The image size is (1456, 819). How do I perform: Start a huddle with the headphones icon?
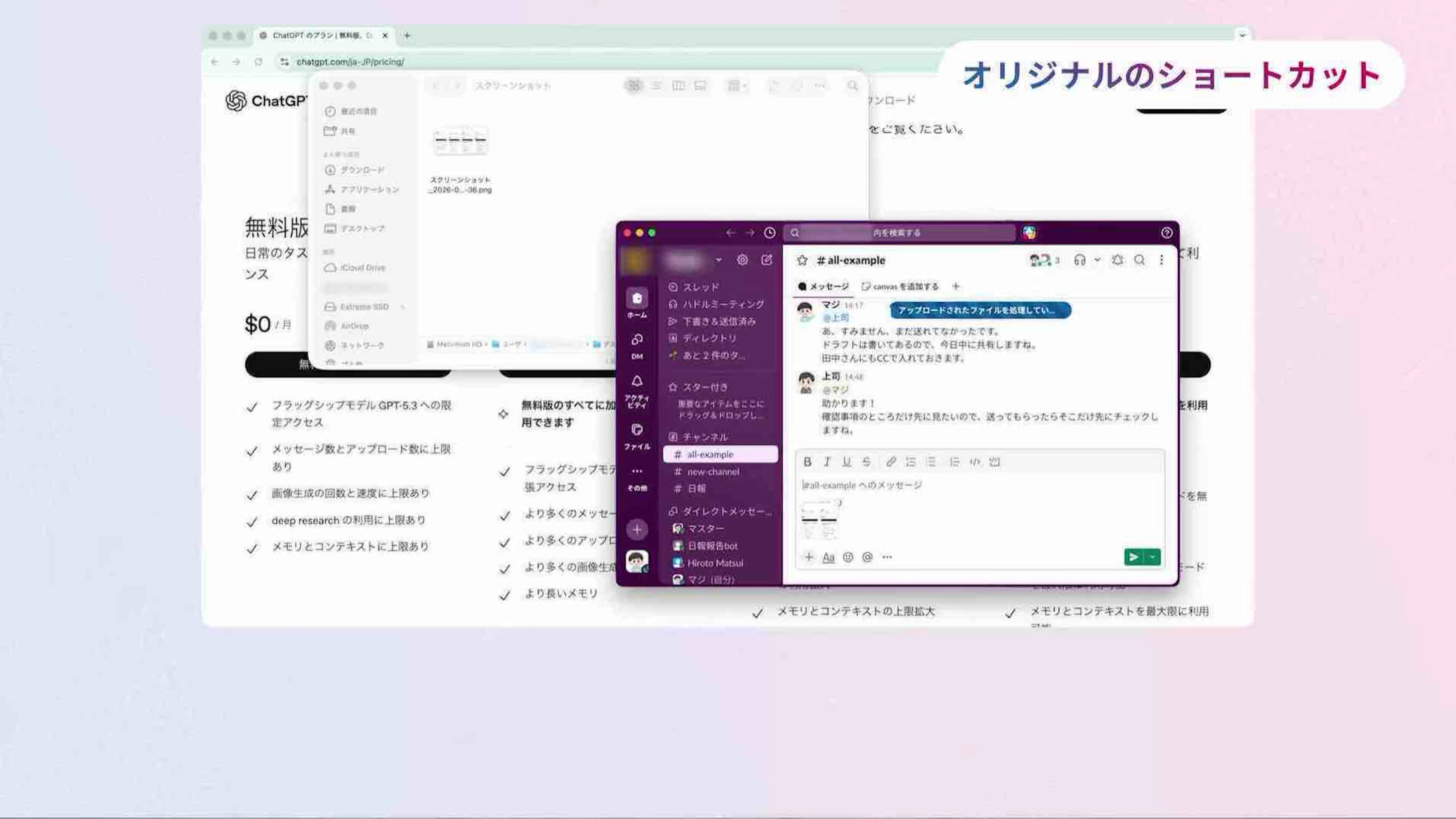1079,260
